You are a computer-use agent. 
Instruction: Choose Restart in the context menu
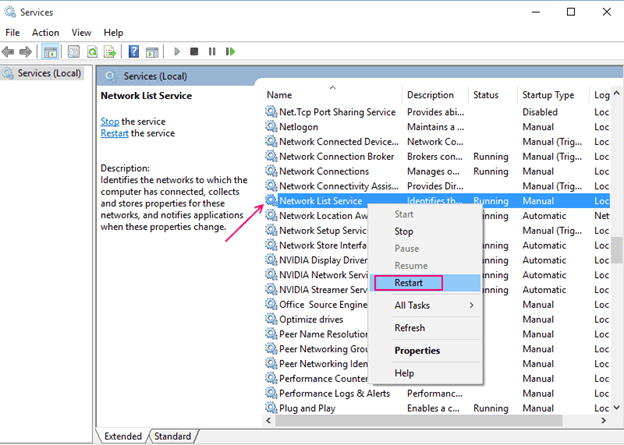(x=425, y=283)
